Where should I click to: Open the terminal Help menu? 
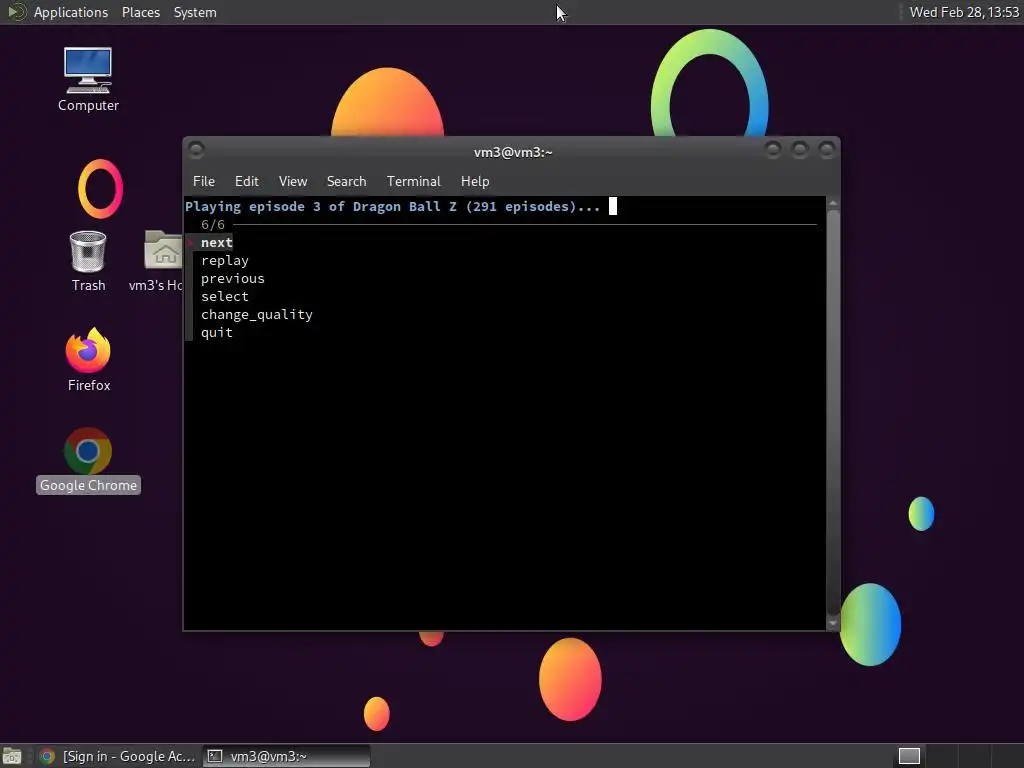click(475, 181)
